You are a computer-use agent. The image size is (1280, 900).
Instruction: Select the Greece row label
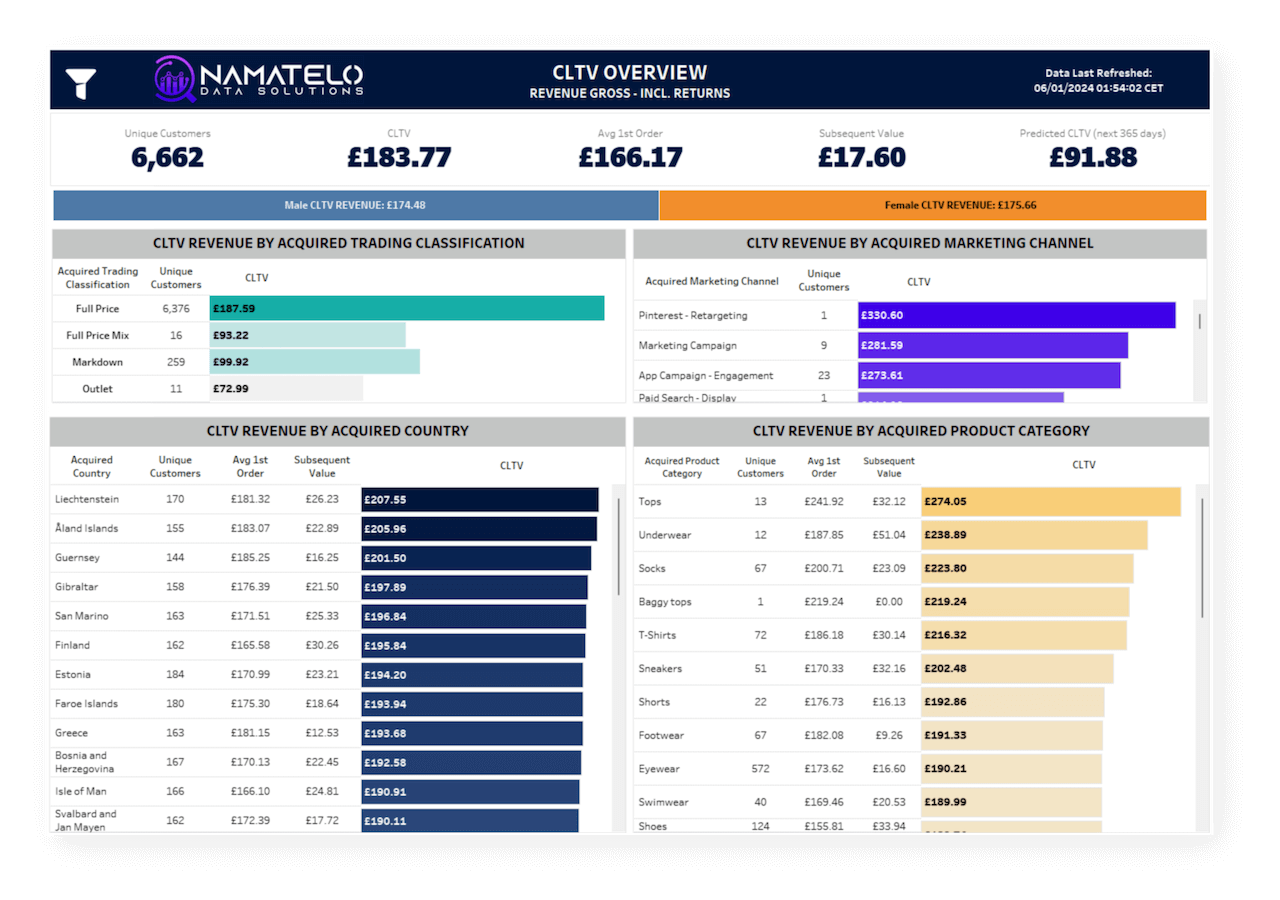coord(72,733)
